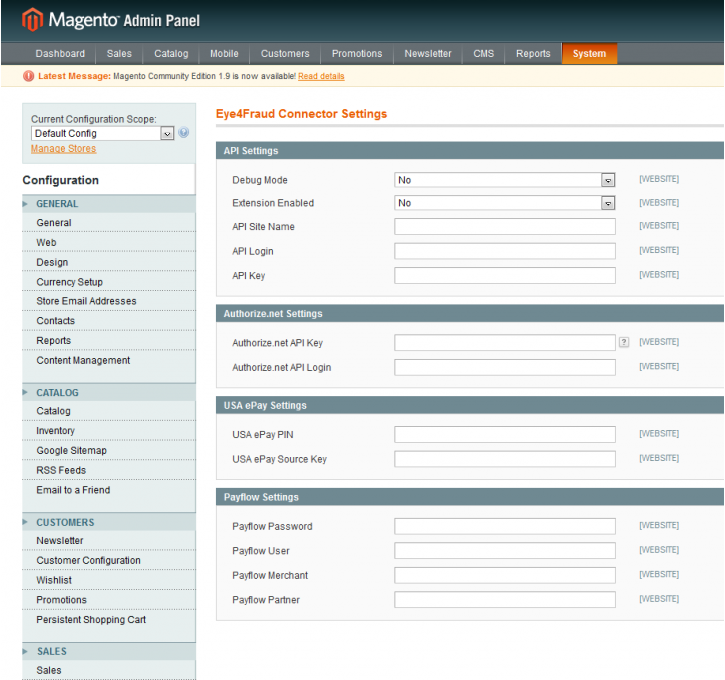Select Customer Configuration in the sidebar

(109, 560)
